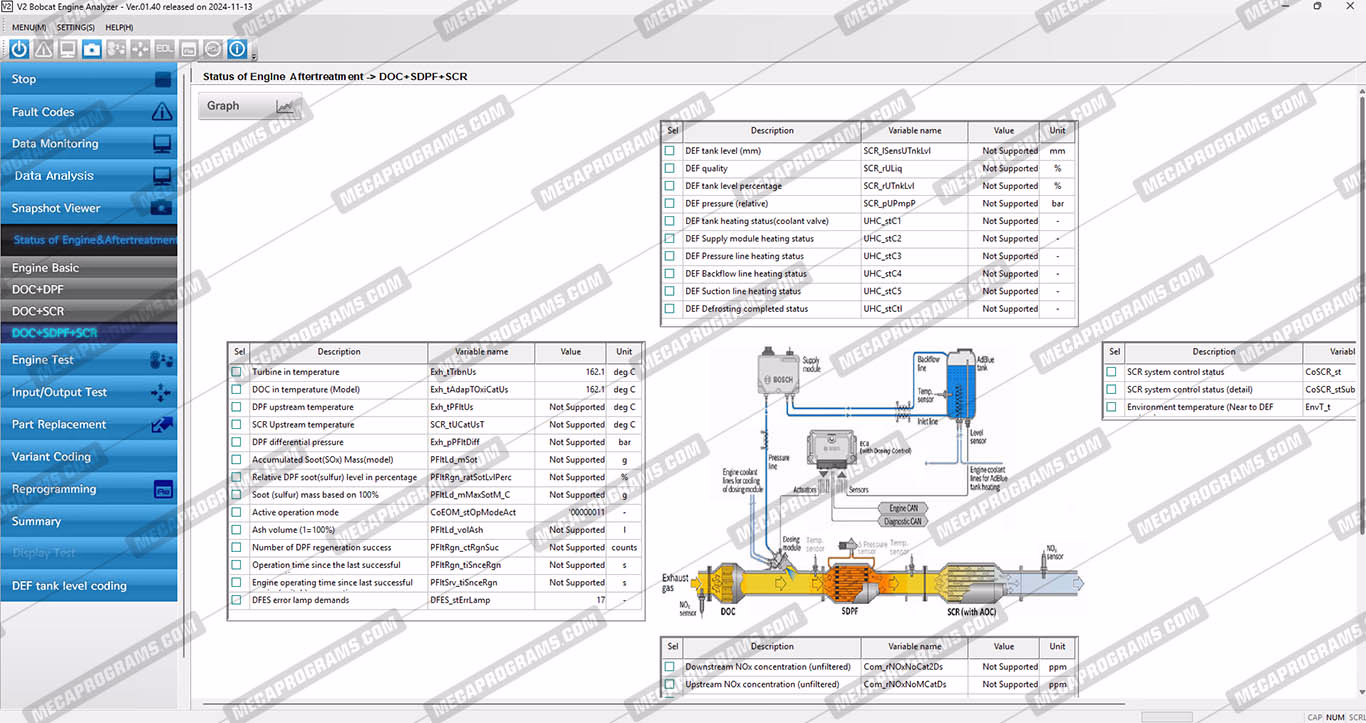
Task: Tick checkbox for Ash volume (1=100%)
Action: click(x=237, y=530)
